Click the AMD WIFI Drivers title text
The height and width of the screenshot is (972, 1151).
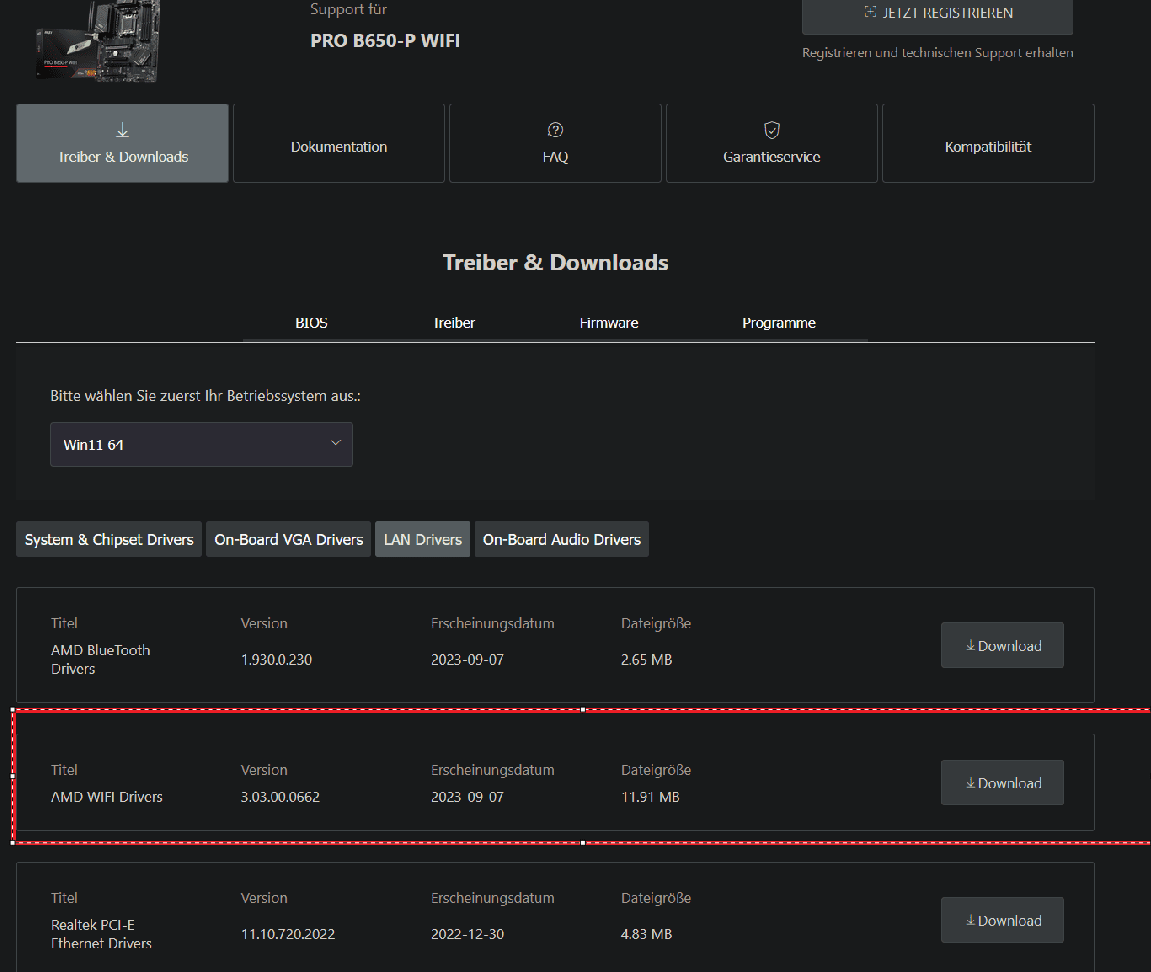(x=106, y=797)
